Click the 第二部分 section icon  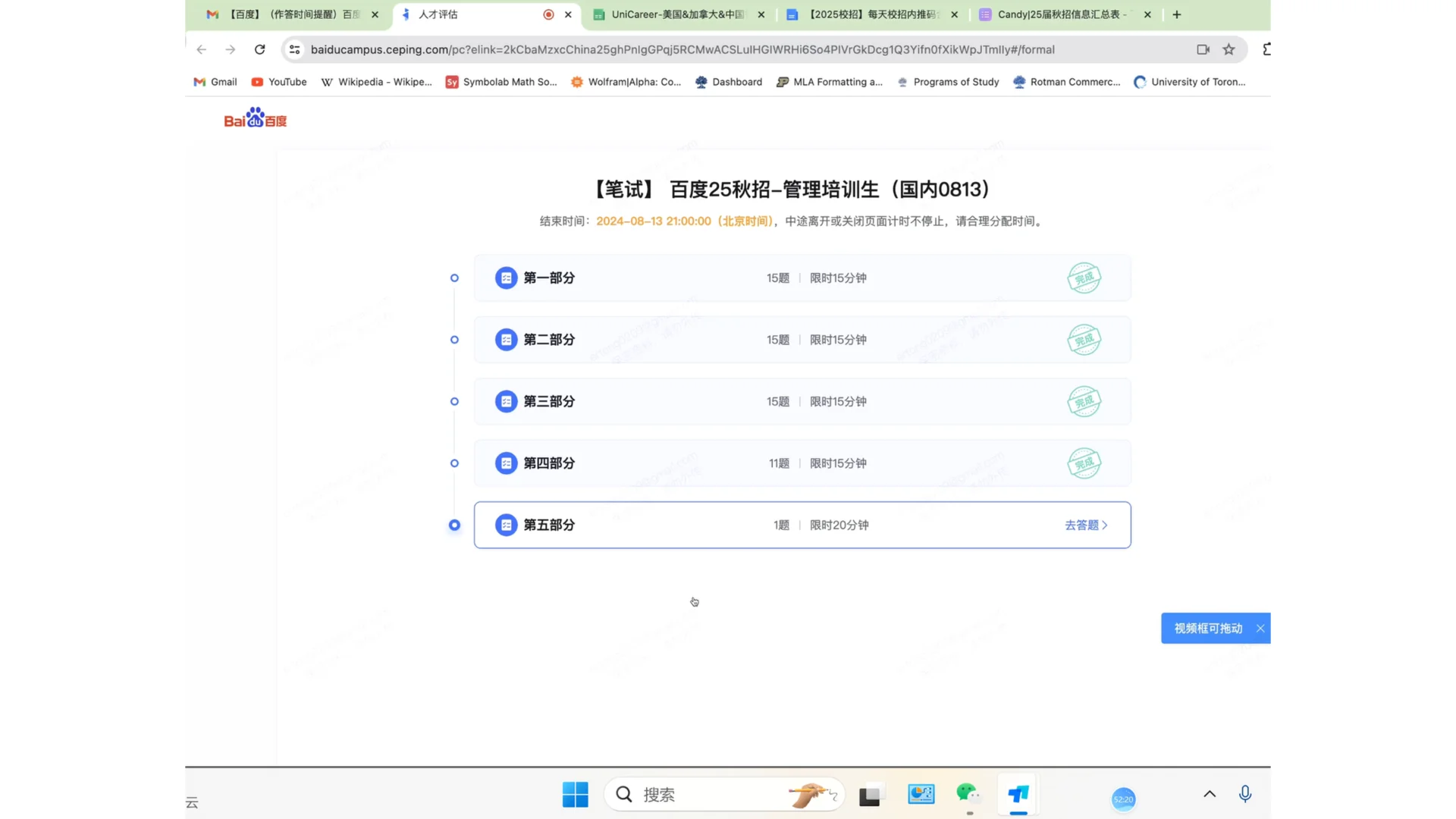pos(506,340)
